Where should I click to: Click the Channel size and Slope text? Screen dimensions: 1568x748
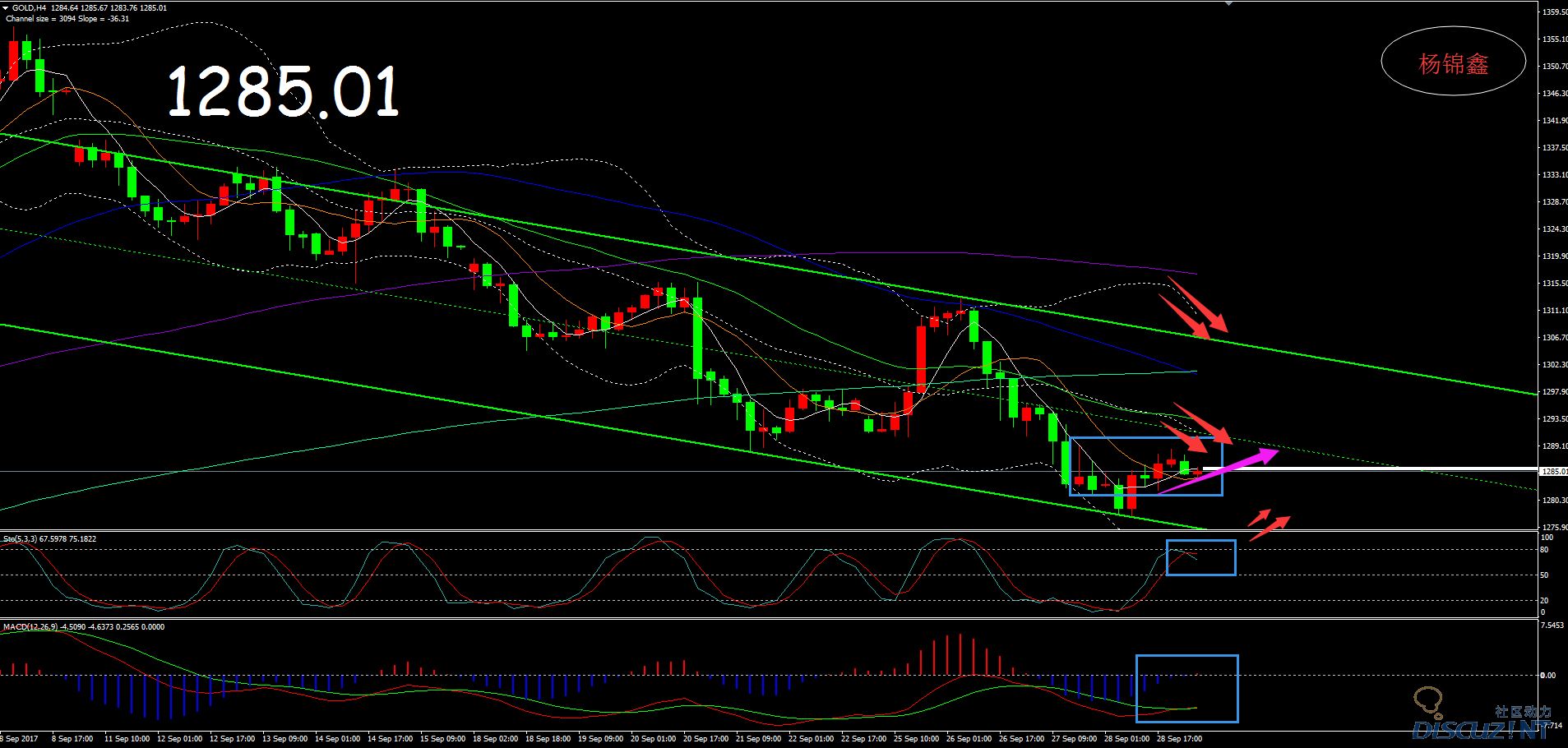[67, 19]
